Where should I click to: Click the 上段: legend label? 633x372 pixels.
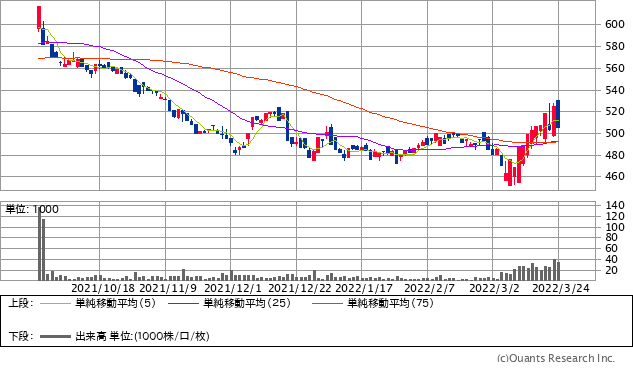(21, 303)
